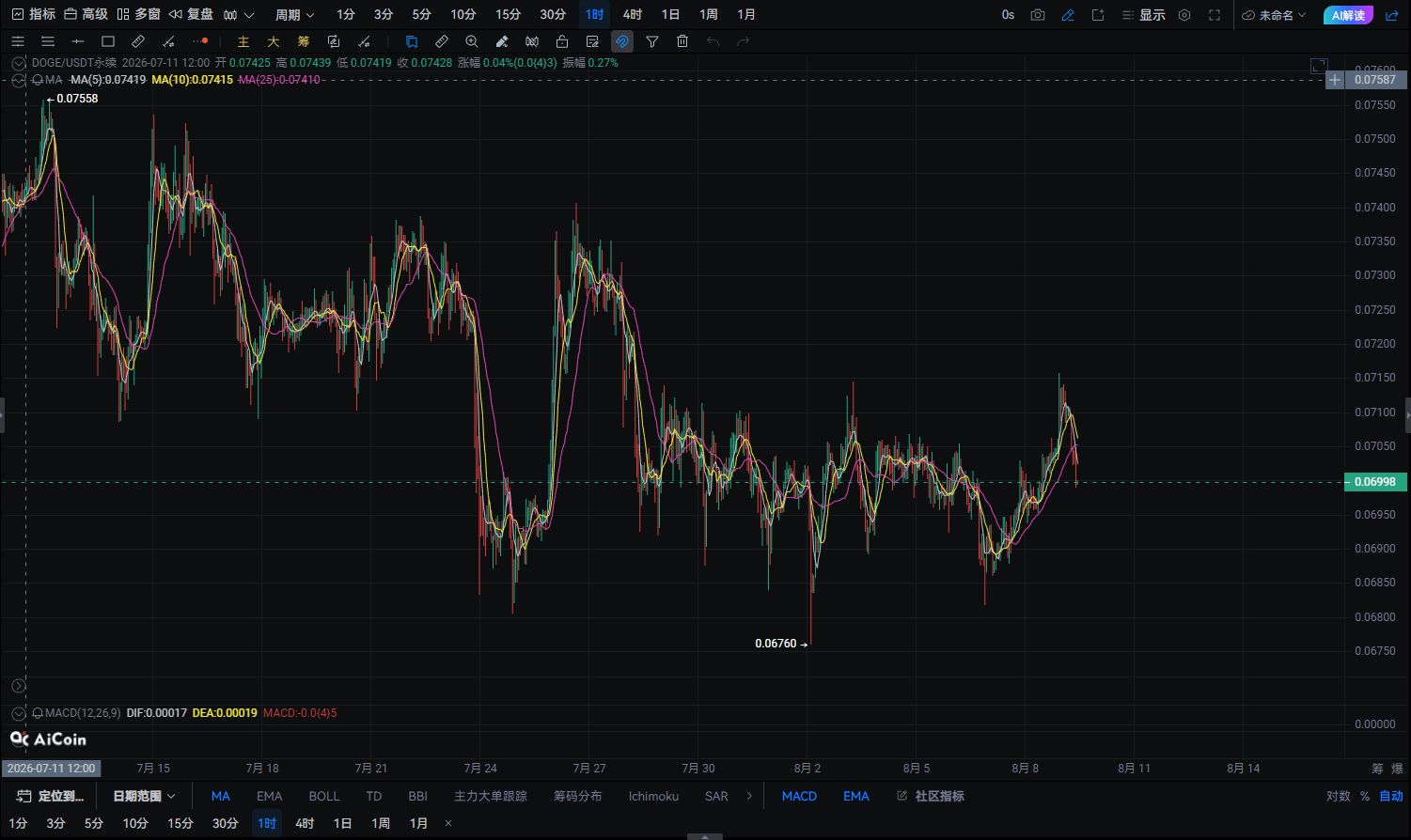This screenshot has width=1411, height=840.
Task: Start 复盘 replay mode
Action: [191, 14]
